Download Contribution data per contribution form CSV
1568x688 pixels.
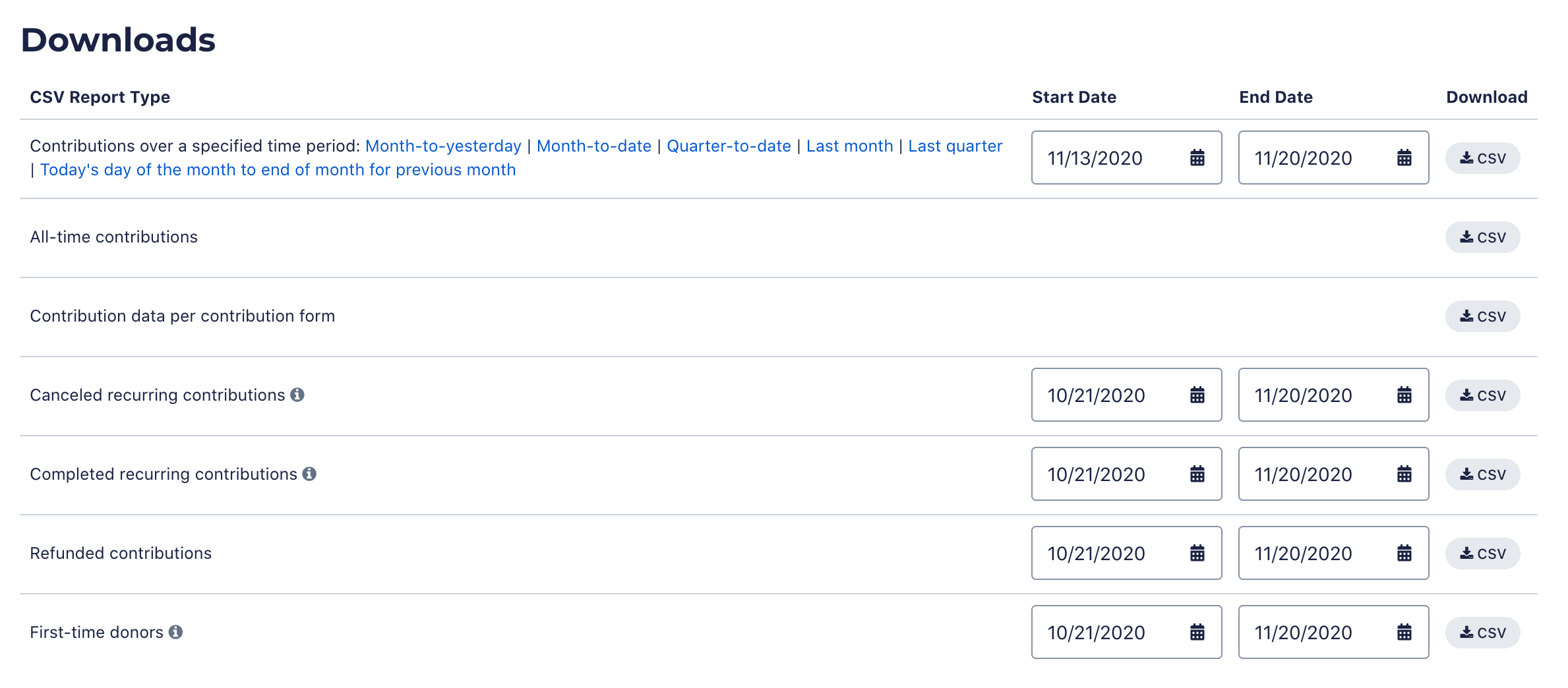click(1482, 316)
